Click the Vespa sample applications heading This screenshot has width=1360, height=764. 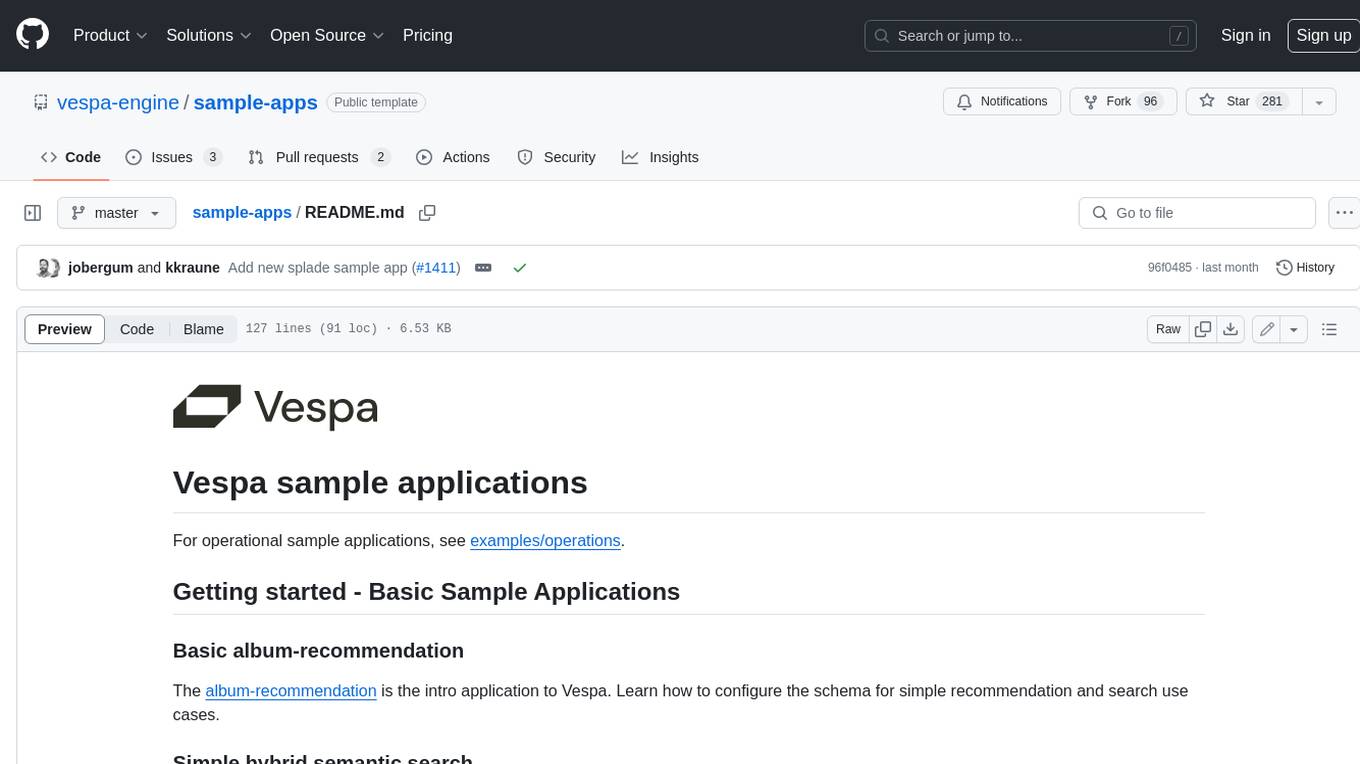380,482
